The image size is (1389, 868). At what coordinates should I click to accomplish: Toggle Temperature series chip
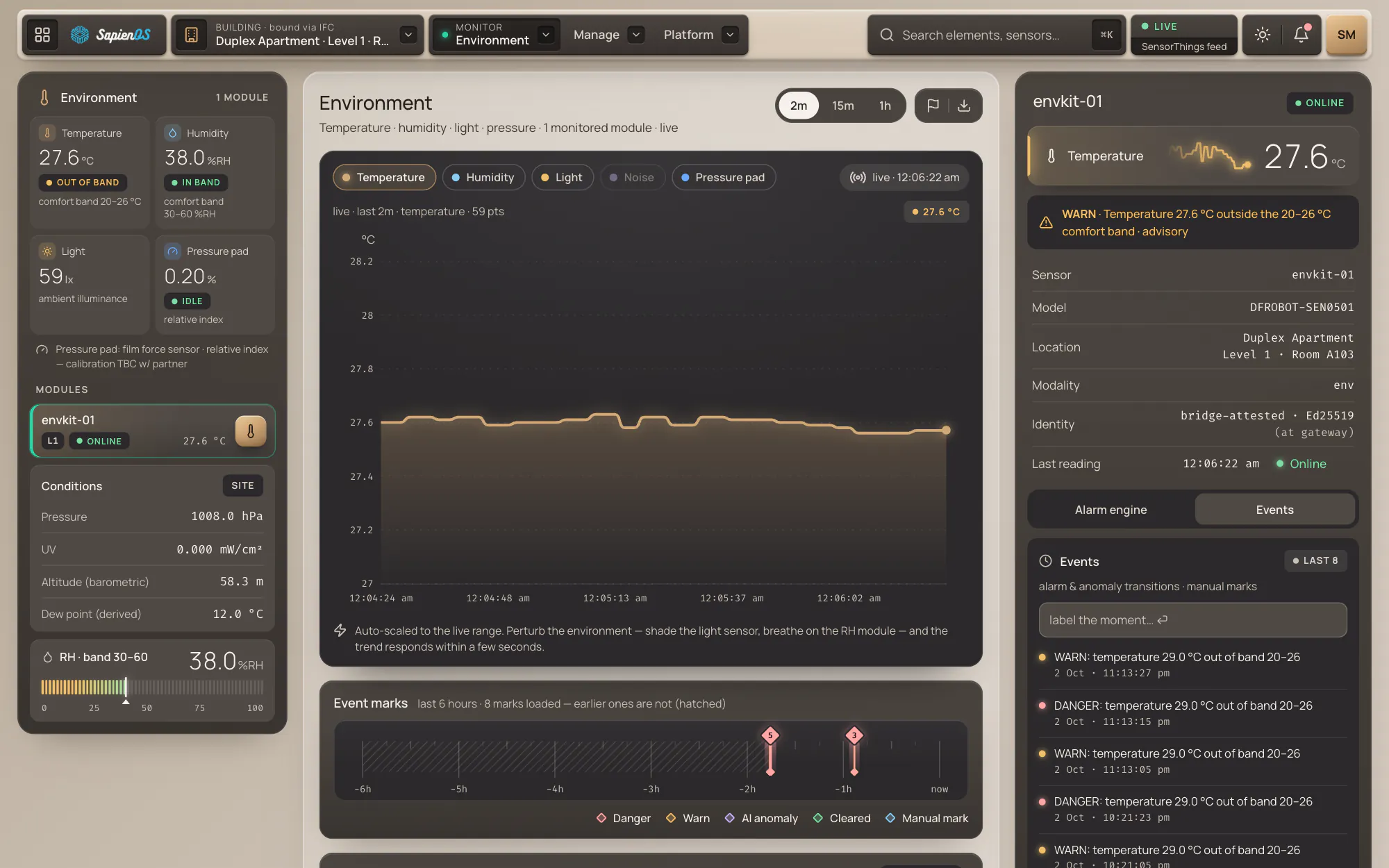point(384,177)
